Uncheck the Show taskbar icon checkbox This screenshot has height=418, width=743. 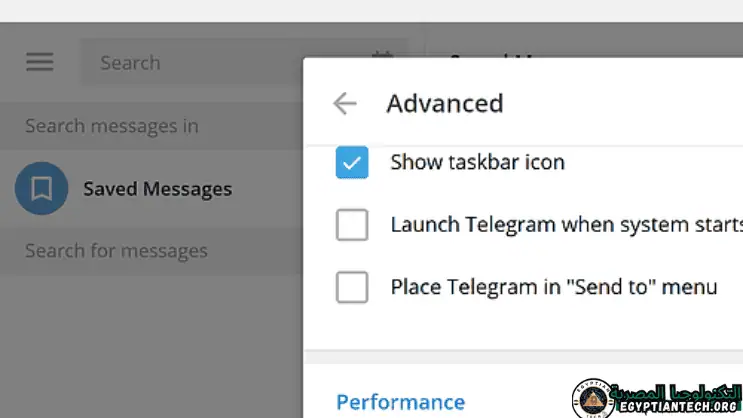[352, 162]
